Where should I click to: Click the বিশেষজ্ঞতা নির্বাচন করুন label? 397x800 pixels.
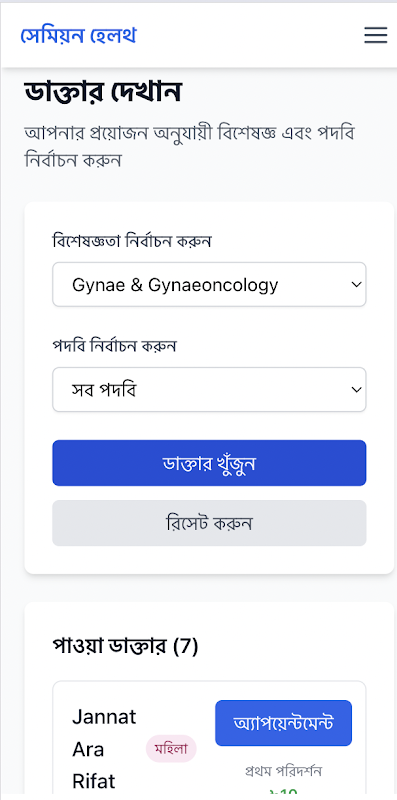click(x=132, y=240)
